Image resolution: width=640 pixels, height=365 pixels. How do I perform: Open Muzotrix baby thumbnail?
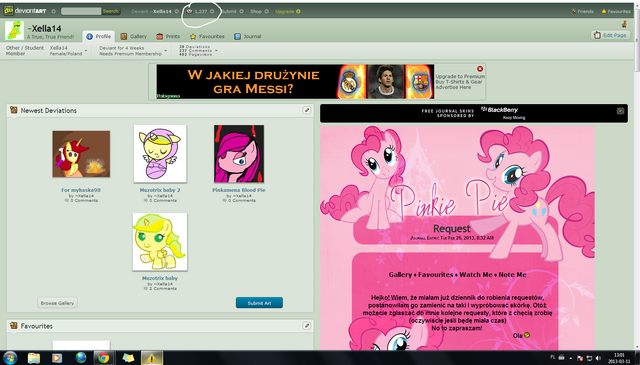click(x=160, y=242)
